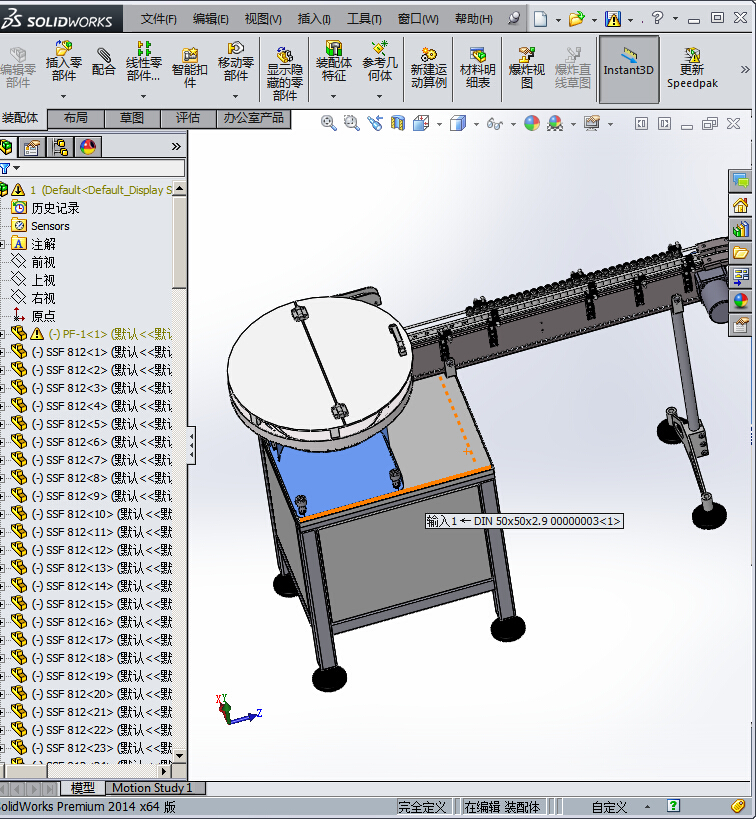Viewport: 756px width, 819px height.
Task: Click Exploded View (爆炸视图) tool
Action: [x=527, y=67]
